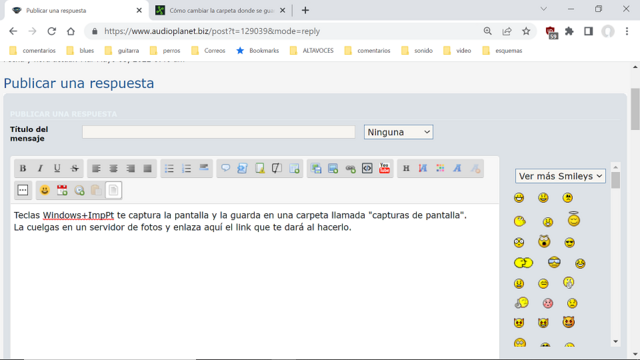Viewport: 640px width, 360px height.
Task: Bookmark this page with the star
Action: (526, 31)
